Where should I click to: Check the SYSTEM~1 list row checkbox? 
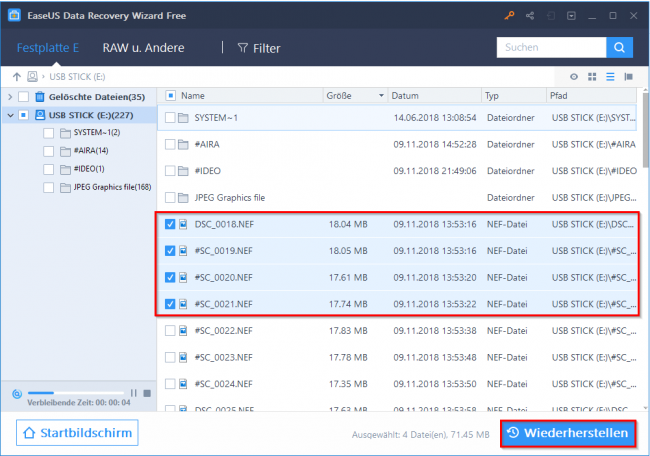pyautogui.click(x=170, y=118)
